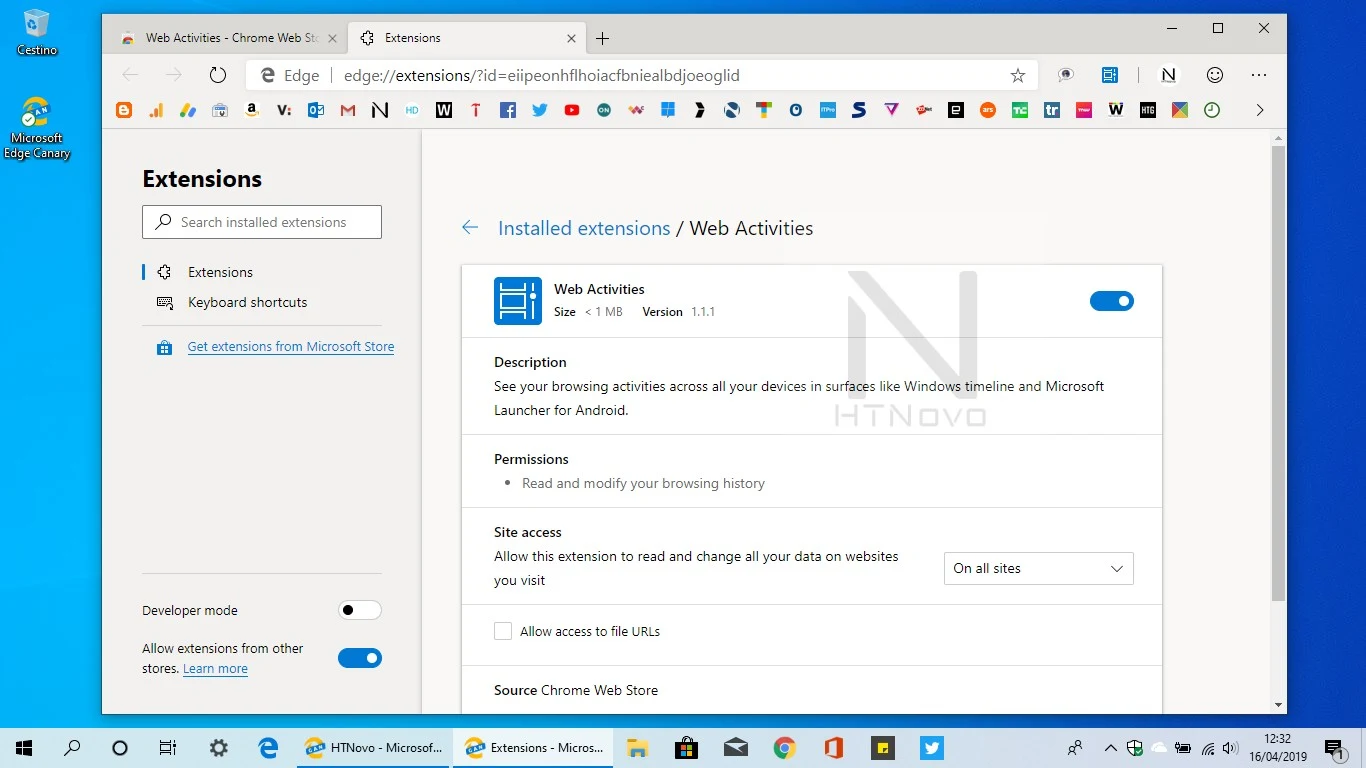Image resolution: width=1366 pixels, height=768 pixels.
Task: Click the address bar URL
Action: click(x=541, y=75)
